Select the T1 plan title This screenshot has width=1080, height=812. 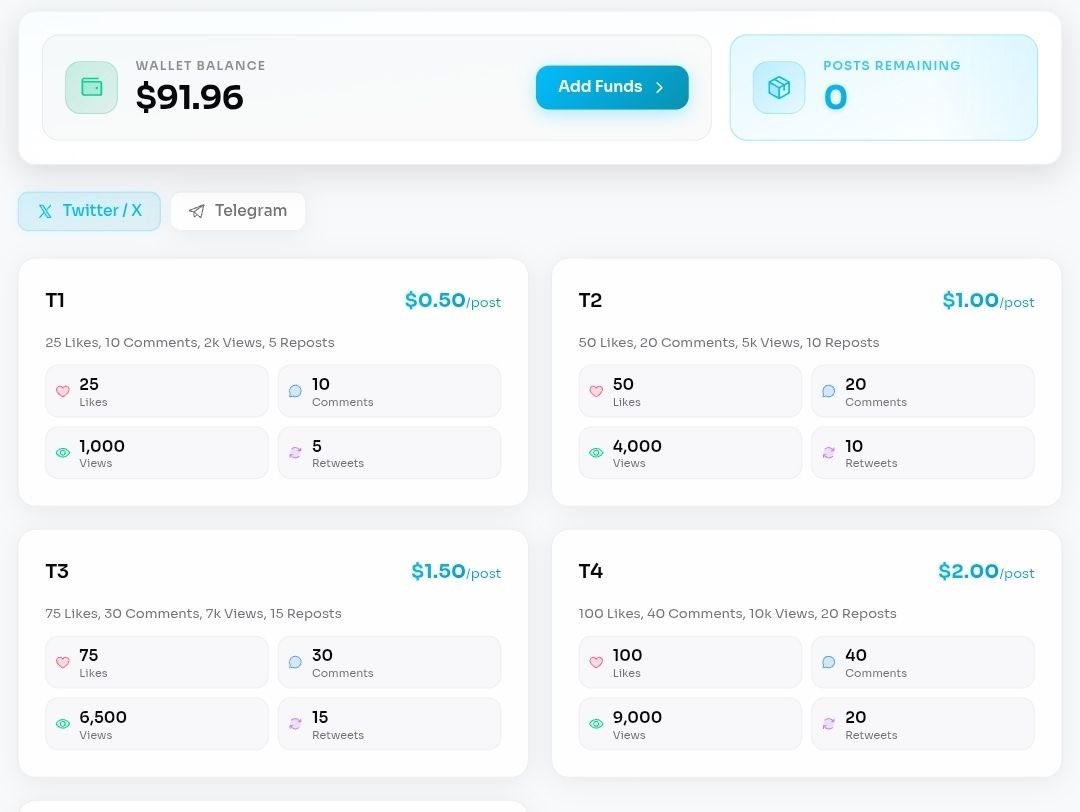pos(55,300)
